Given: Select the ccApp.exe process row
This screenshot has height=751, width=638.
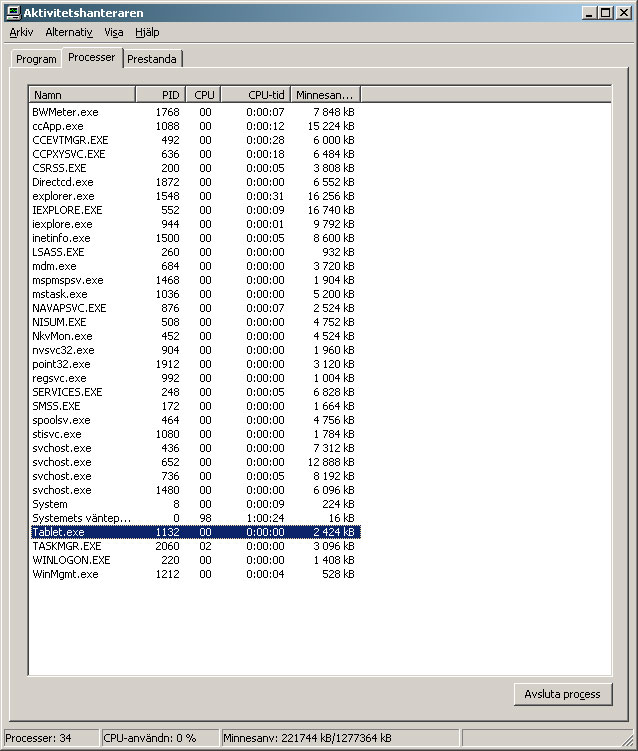Looking at the screenshot, I should [195, 126].
